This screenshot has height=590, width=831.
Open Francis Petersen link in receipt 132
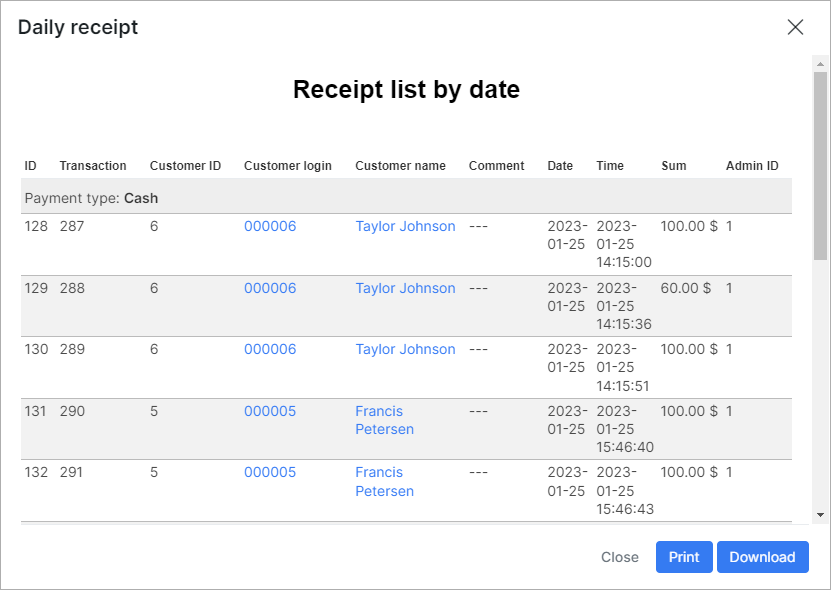pos(384,481)
